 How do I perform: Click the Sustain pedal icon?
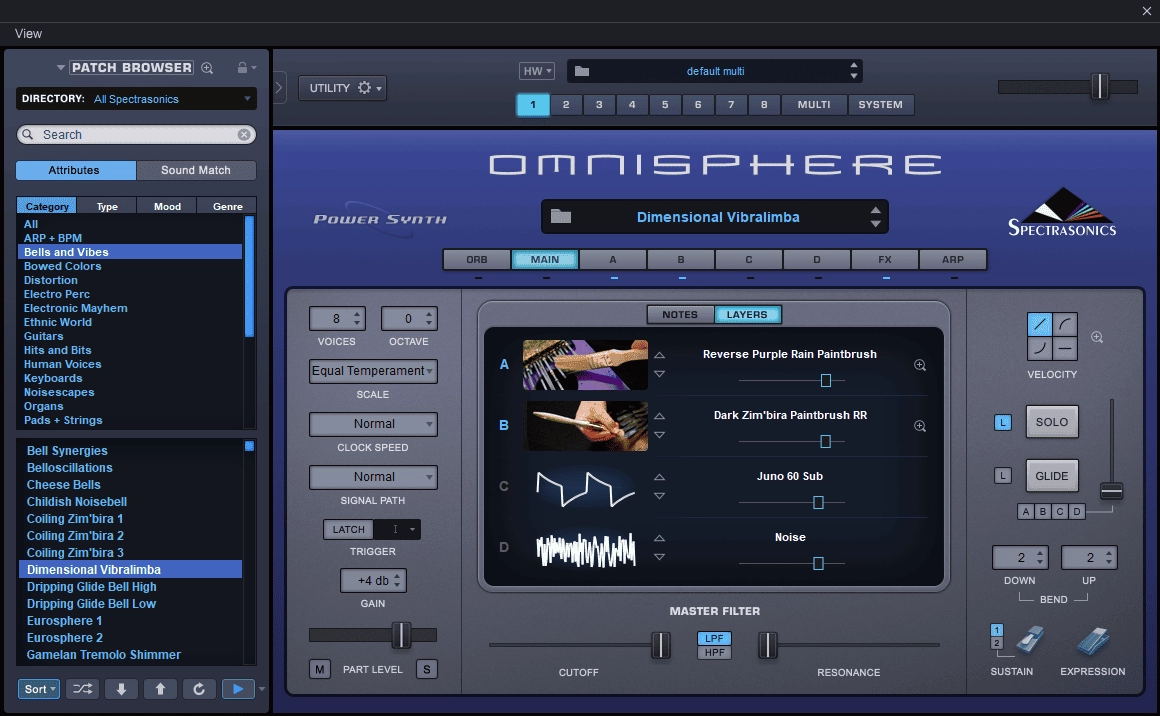(x=1029, y=641)
